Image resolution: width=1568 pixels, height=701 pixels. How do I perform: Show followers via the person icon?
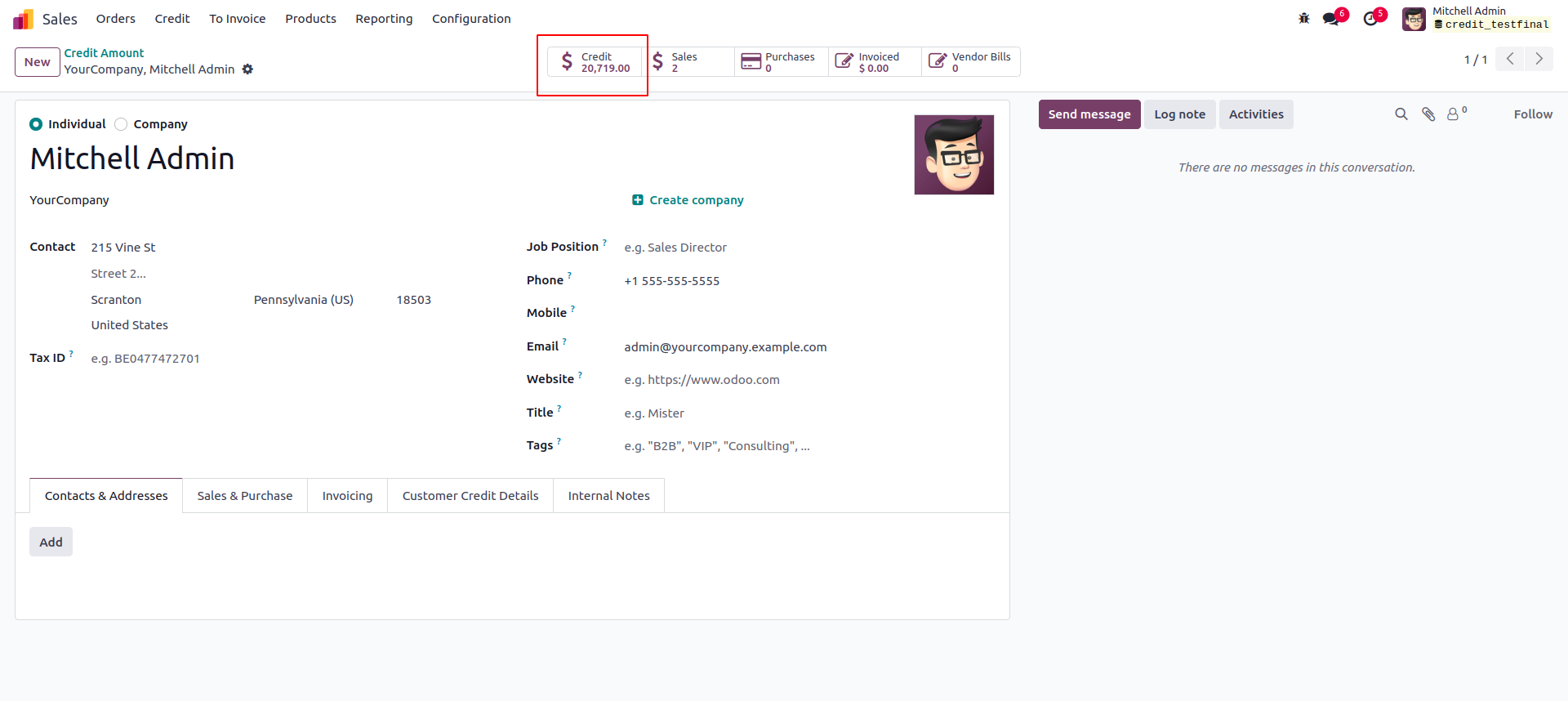point(1454,114)
